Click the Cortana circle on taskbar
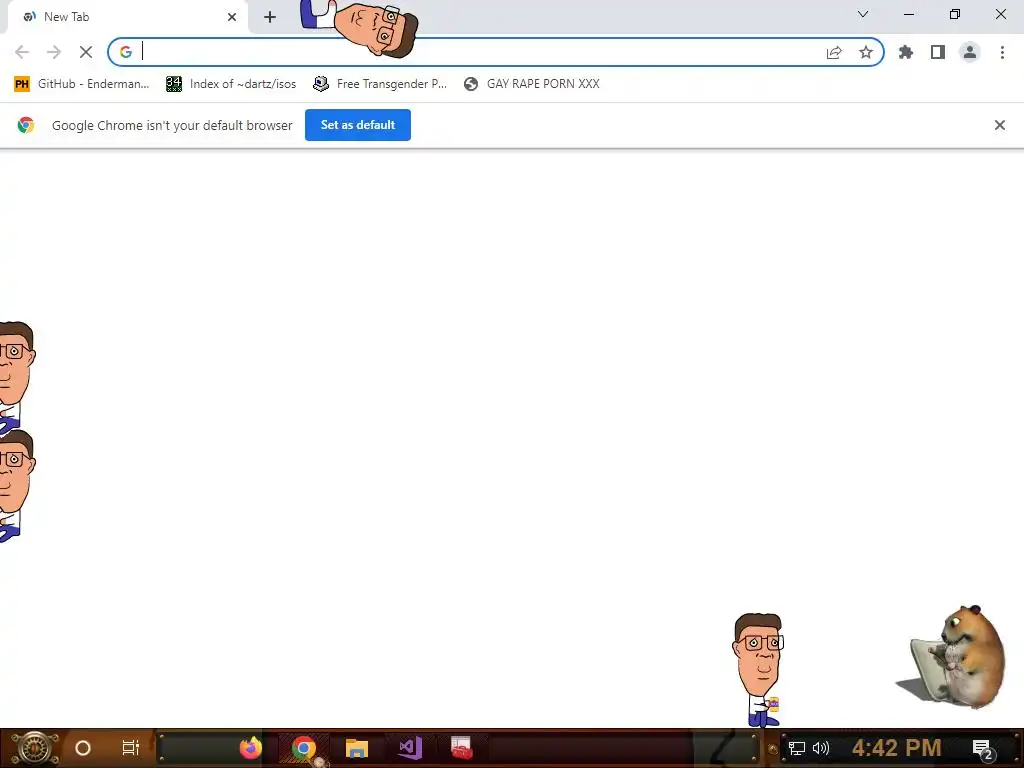The image size is (1024, 768). [83, 748]
